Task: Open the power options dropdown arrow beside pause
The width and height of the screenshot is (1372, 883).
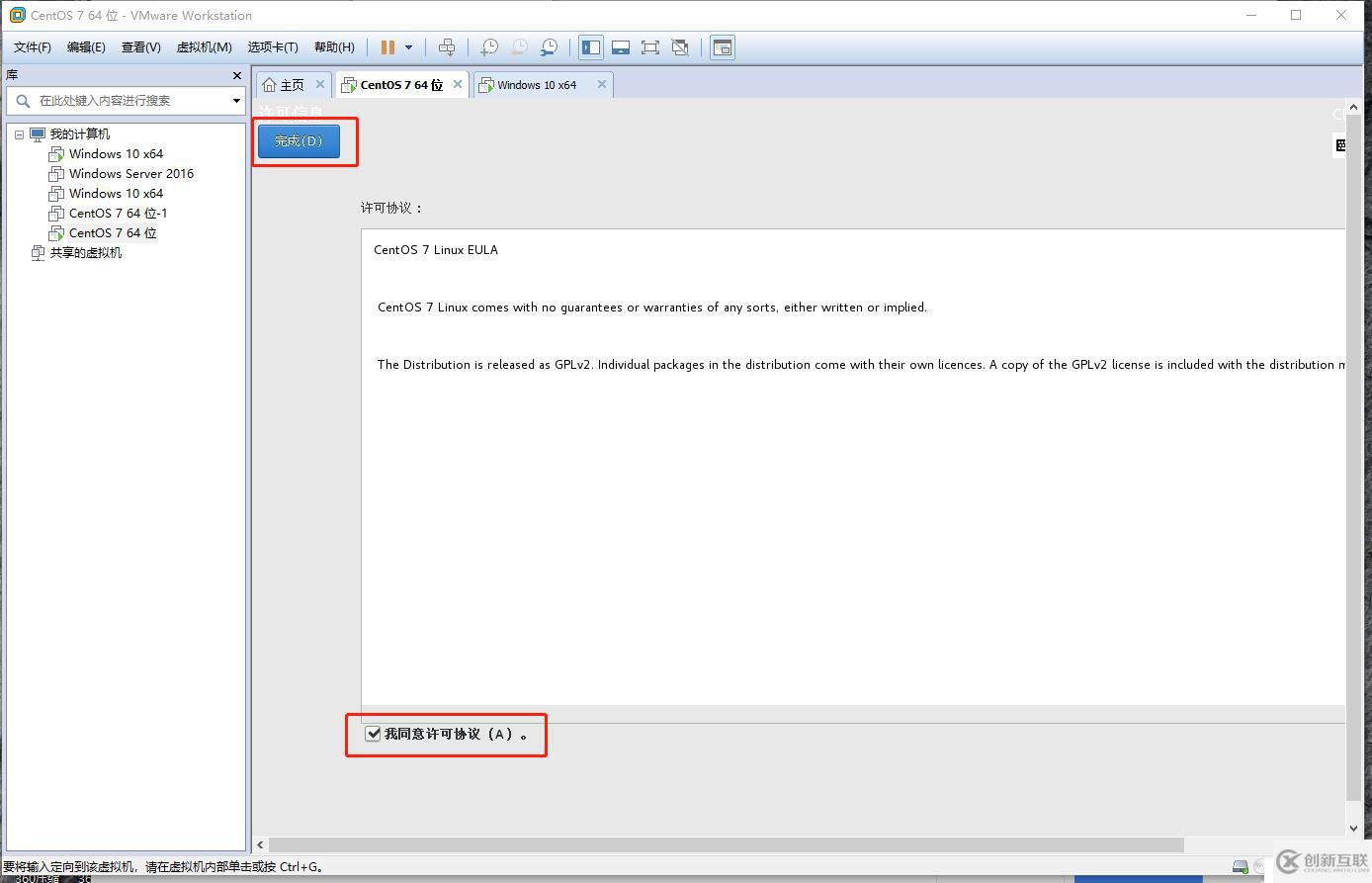Action: (408, 47)
